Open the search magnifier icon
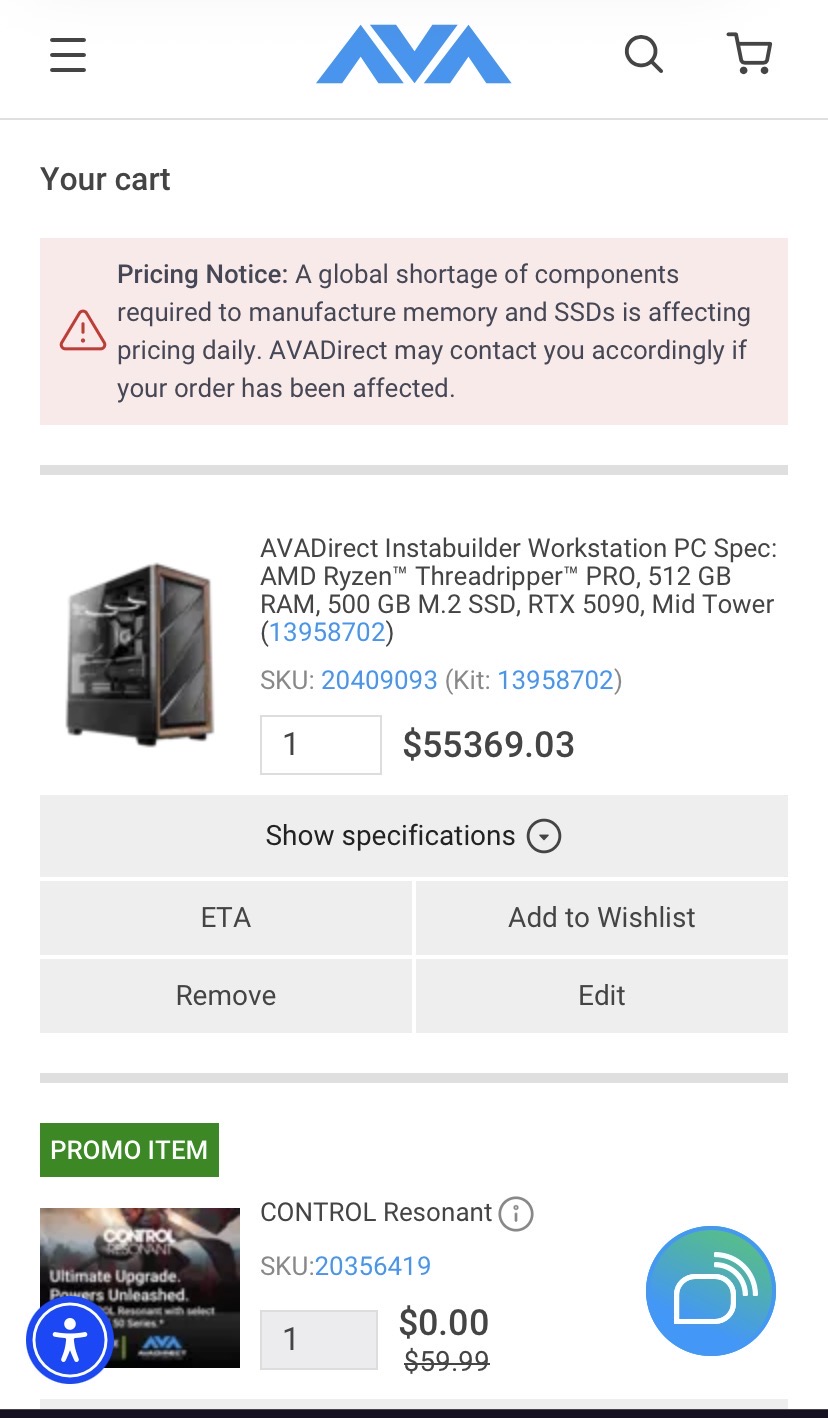Image resolution: width=828 pixels, height=1418 pixels. (644, 54)
